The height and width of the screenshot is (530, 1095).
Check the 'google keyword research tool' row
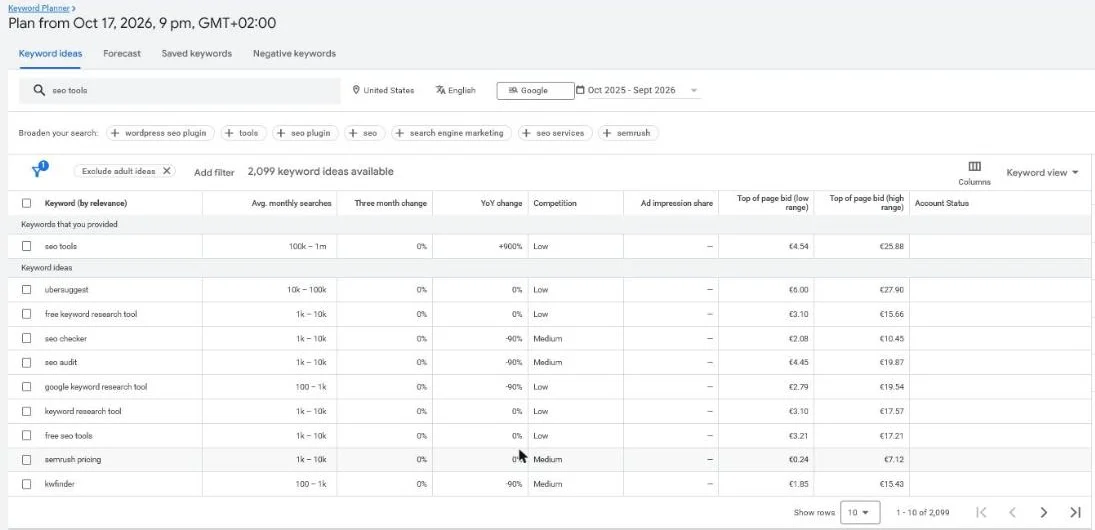click(x=27, y=386)
